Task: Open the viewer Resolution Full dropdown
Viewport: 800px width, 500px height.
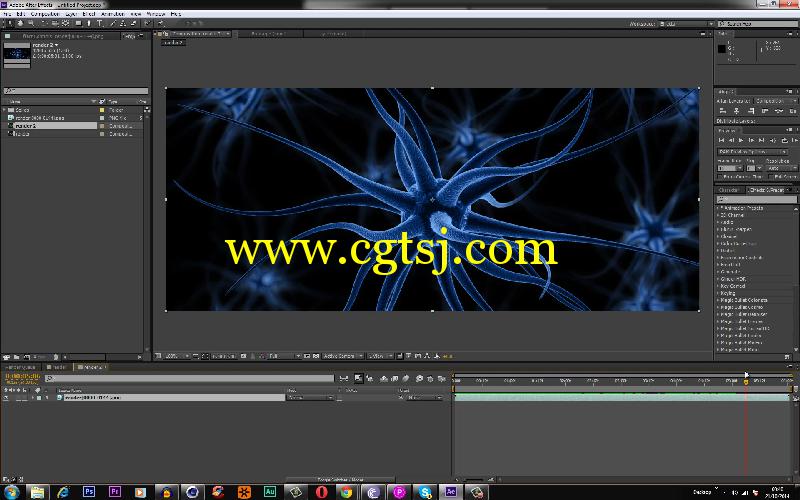Action: pos(285,356)
